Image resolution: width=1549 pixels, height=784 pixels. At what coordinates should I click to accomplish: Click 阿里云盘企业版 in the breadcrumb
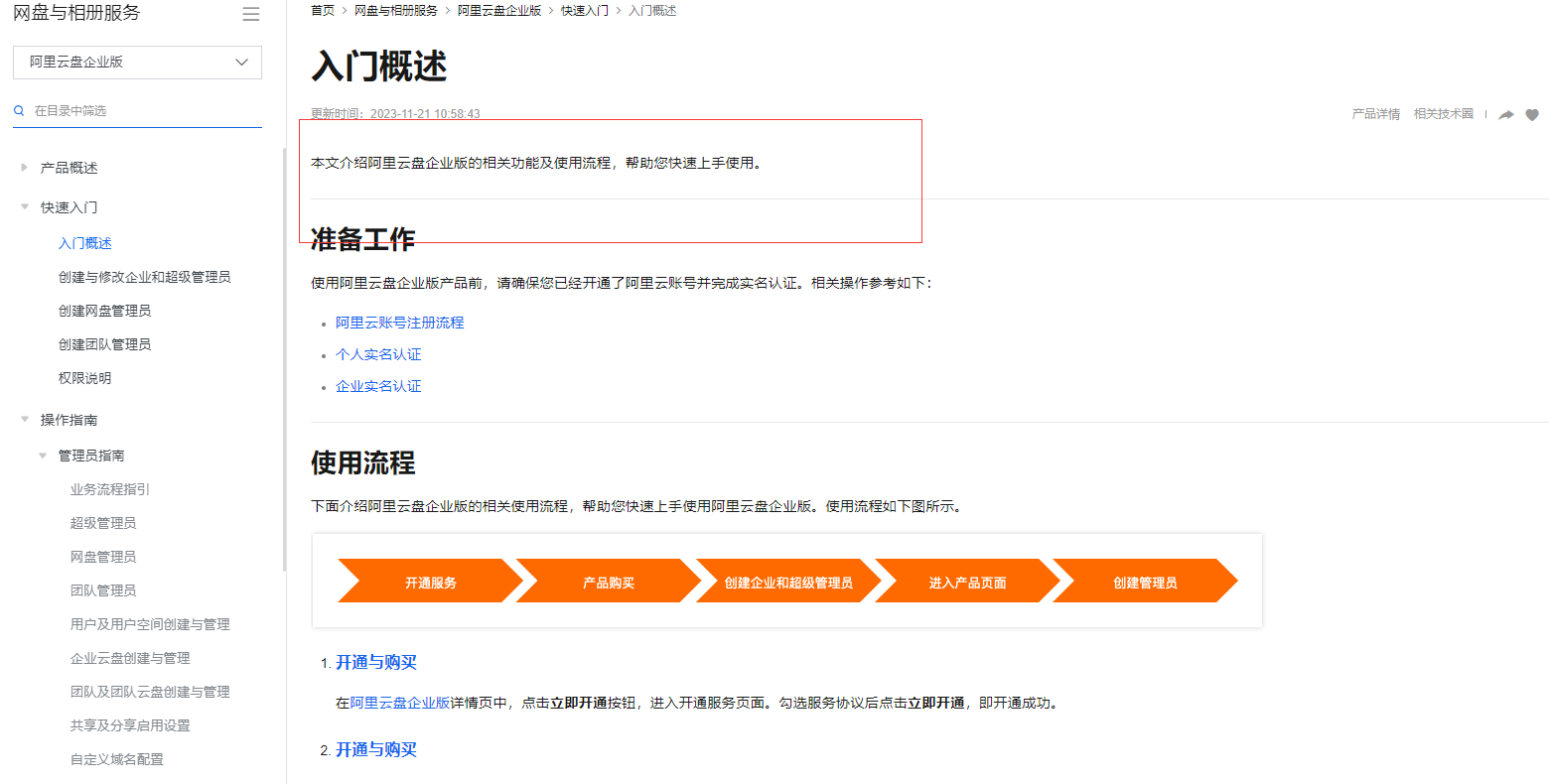[x=499, y=11]
